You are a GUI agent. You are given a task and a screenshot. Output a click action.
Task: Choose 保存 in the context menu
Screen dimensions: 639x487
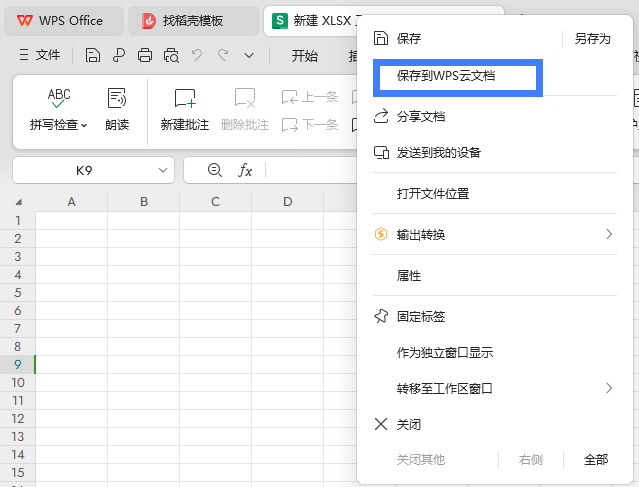pos(409,39)
